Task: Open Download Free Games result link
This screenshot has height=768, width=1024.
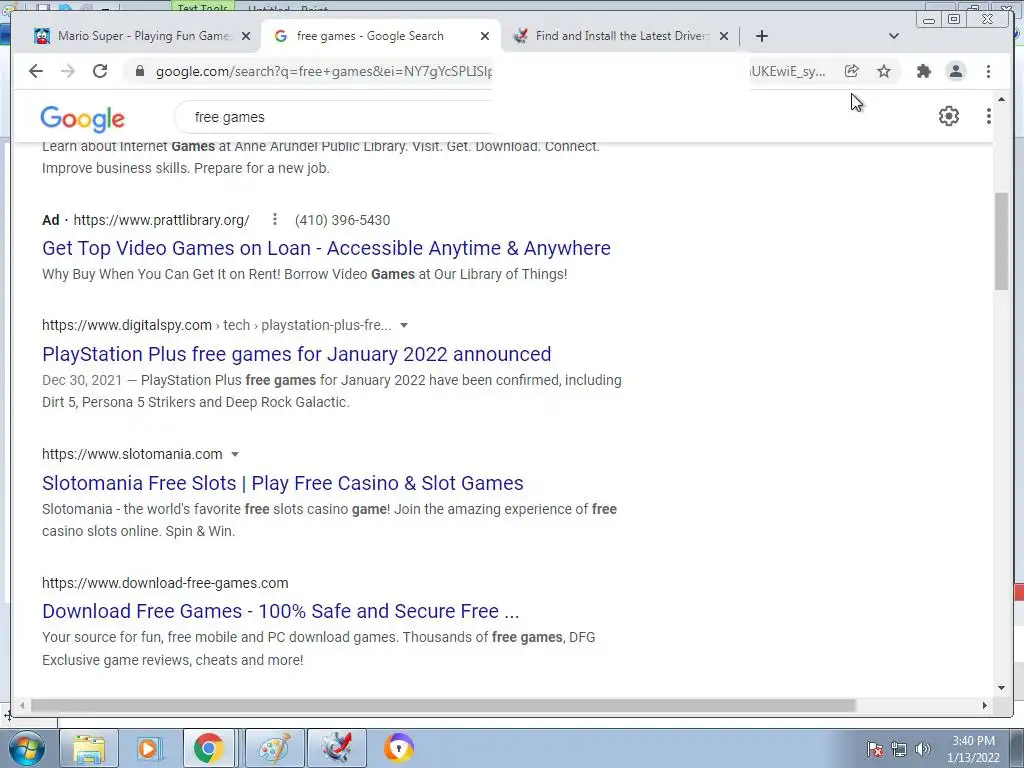Action: tap(281, 611)
